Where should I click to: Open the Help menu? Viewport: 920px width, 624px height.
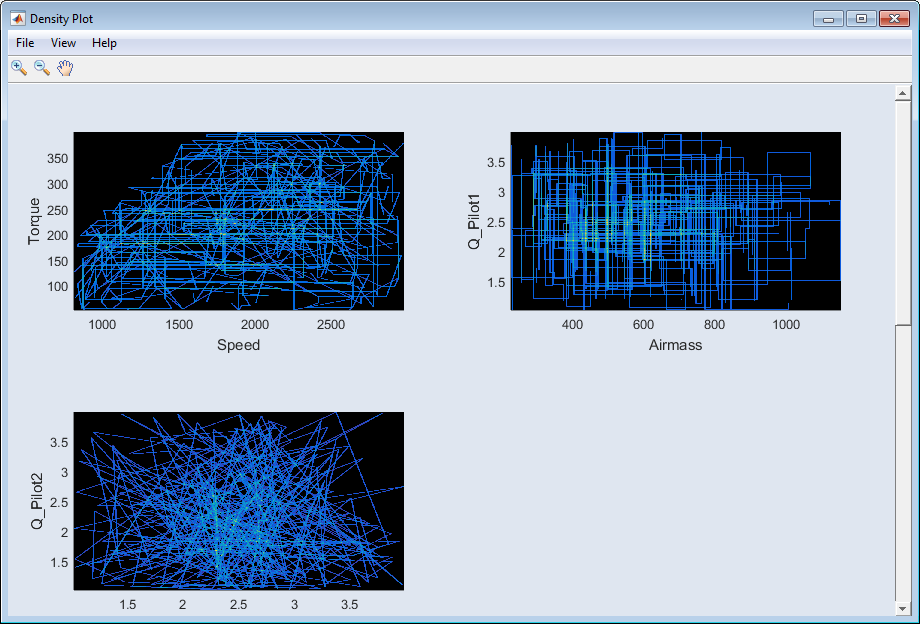click(x=104, y=43)
